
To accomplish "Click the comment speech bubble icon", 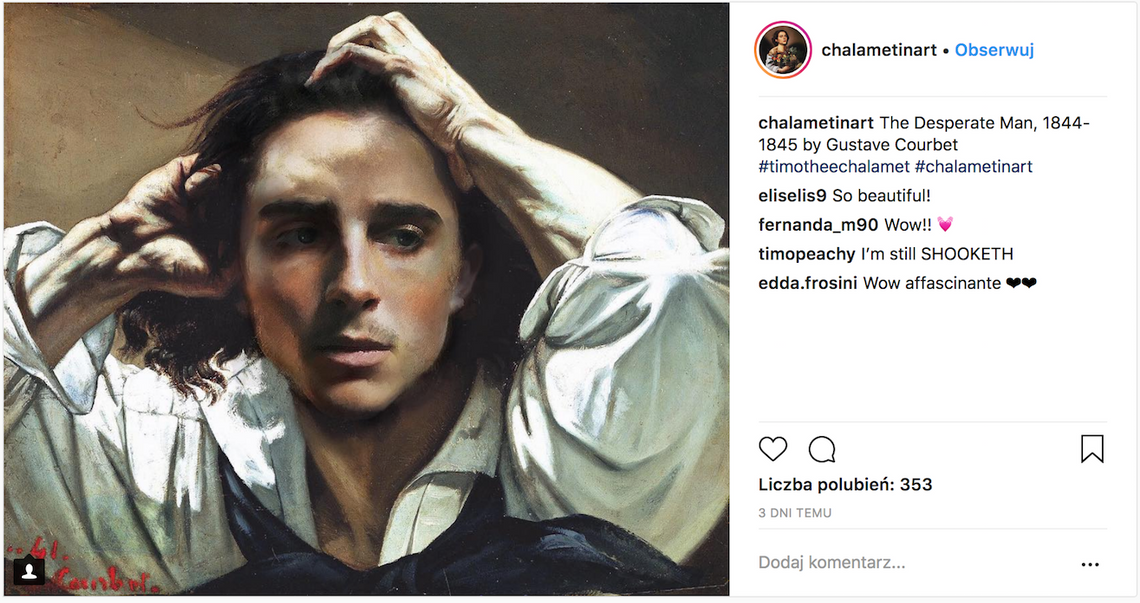I will coord(822,449).
